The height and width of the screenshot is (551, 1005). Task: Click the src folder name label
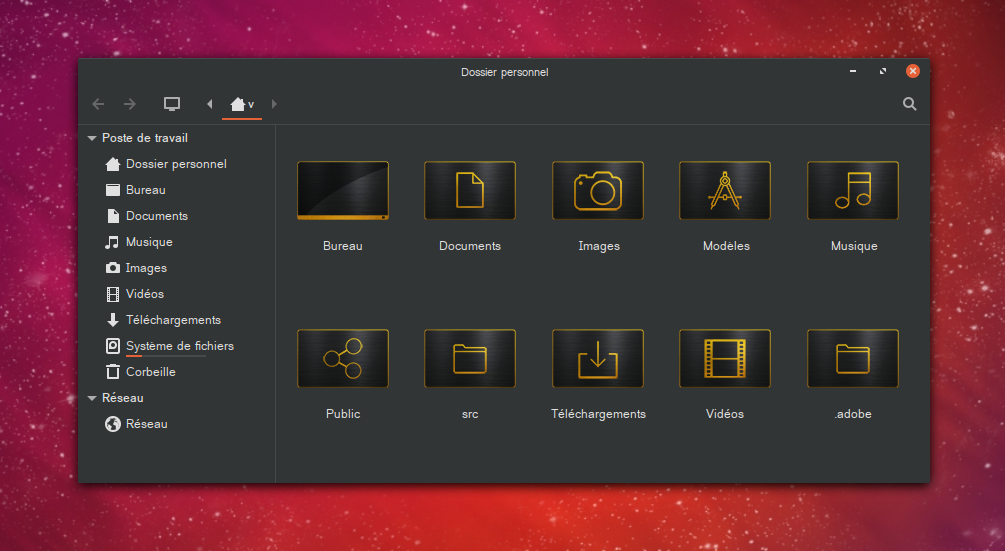(x=470, y=415)
